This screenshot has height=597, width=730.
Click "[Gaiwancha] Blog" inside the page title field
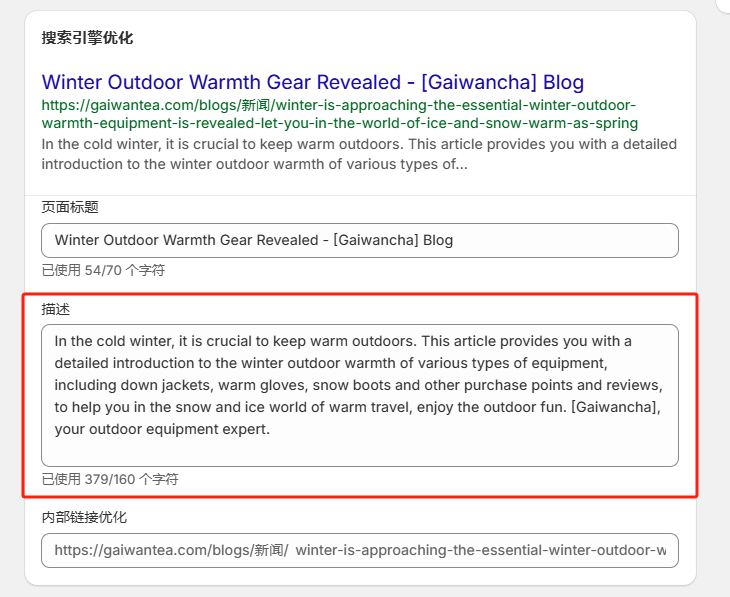(393, 240)
